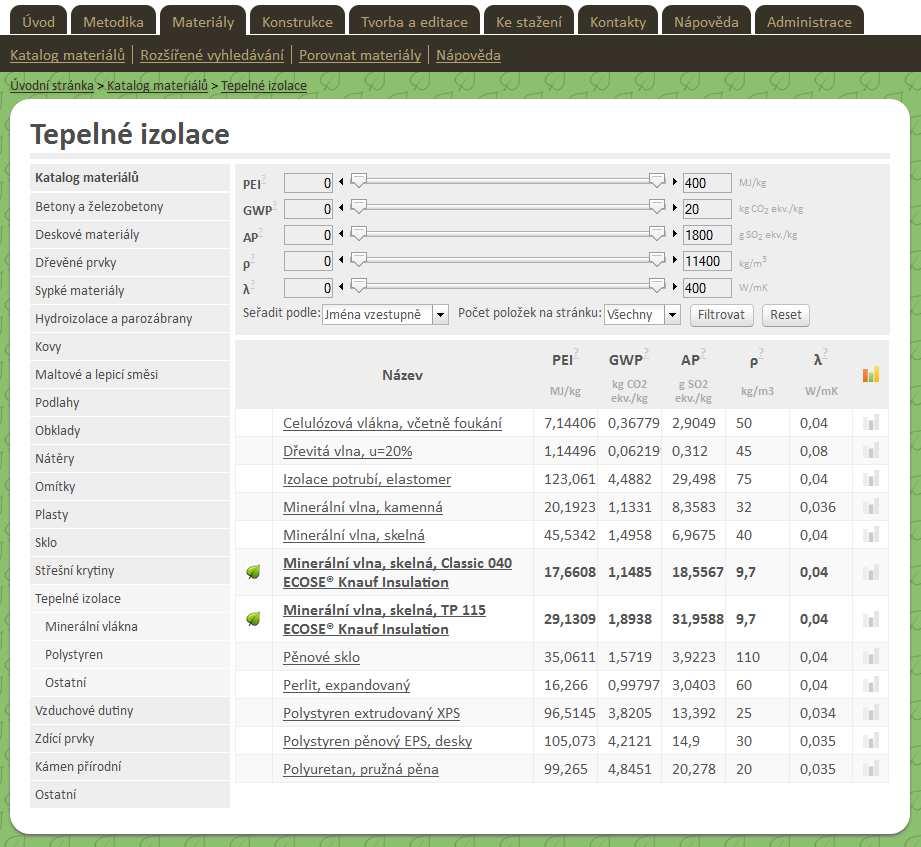Click compare icon for Minerální vlna, kamenná row
The height and width of the screenshot is (847, 921).
[x=870, y=507]
